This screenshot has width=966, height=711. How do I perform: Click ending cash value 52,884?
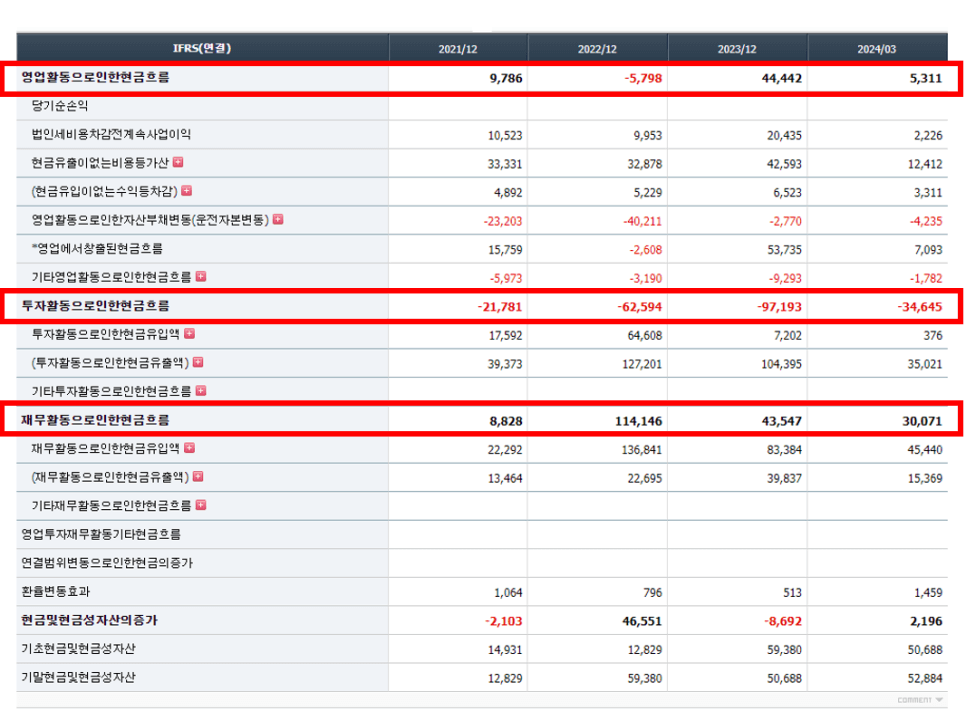coord(925,678)
